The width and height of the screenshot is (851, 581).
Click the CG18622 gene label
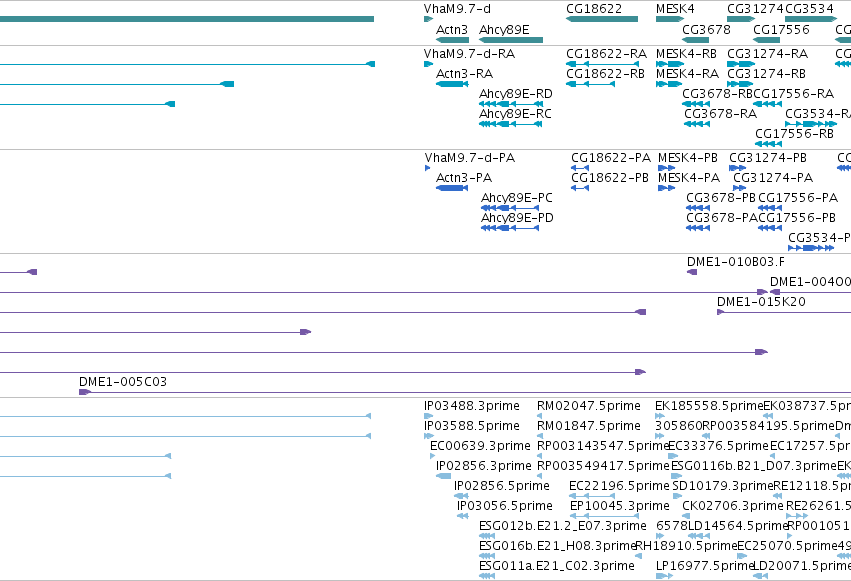(x=594, y=9)
